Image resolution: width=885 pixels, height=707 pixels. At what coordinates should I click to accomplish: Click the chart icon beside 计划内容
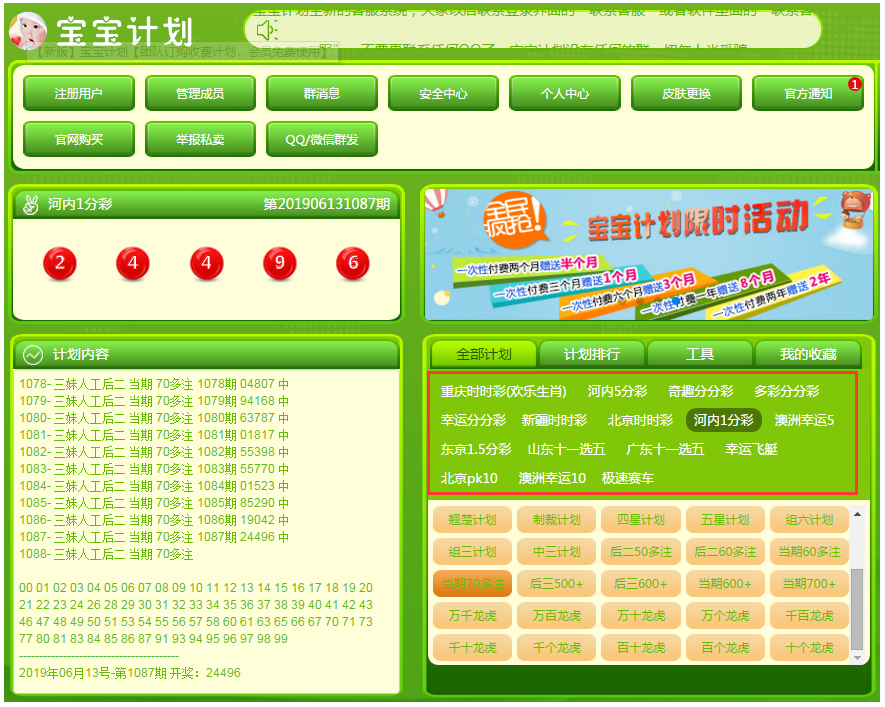[x=33, y=355]
